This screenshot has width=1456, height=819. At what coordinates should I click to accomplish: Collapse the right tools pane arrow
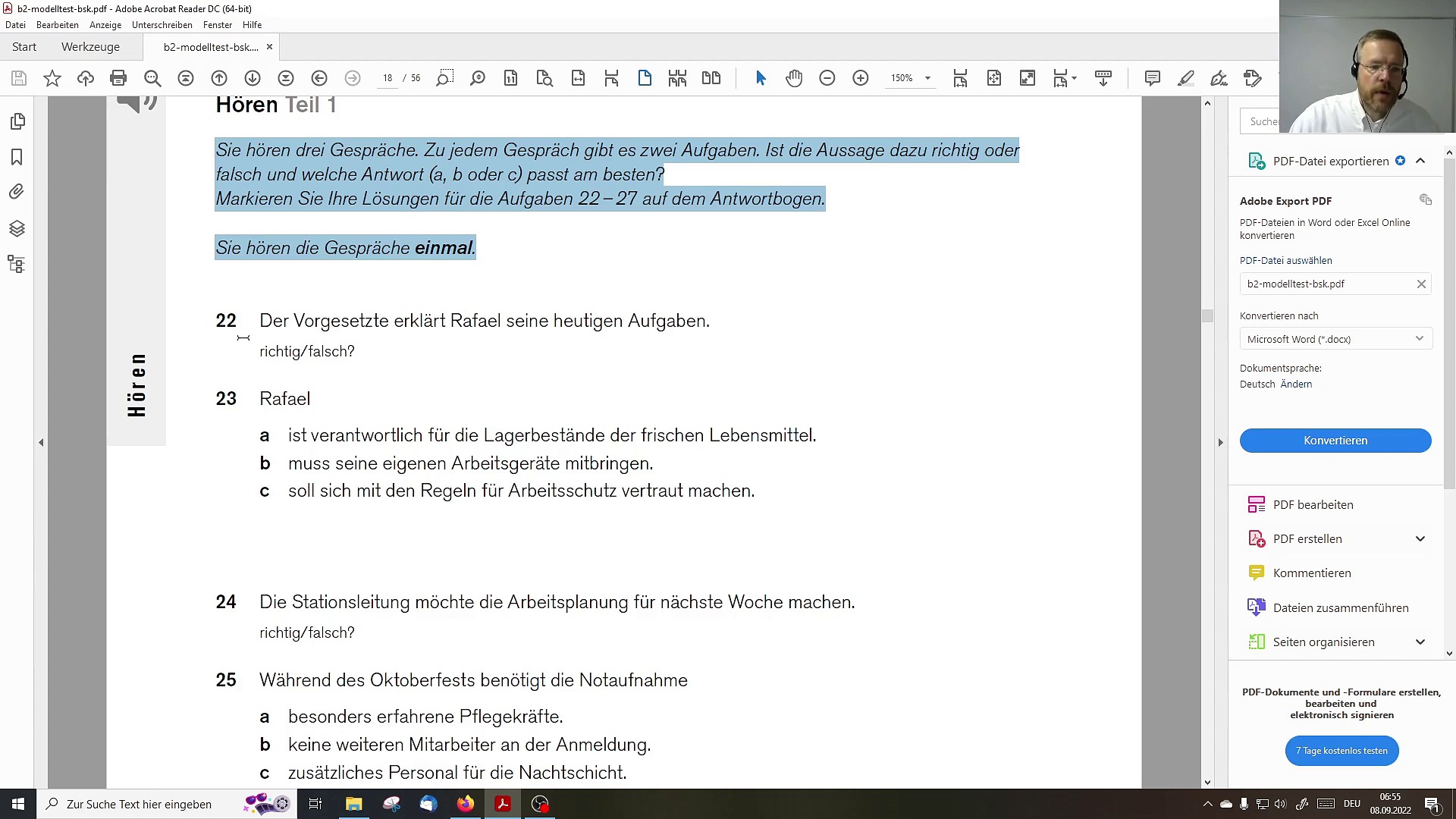point(1220,443)
